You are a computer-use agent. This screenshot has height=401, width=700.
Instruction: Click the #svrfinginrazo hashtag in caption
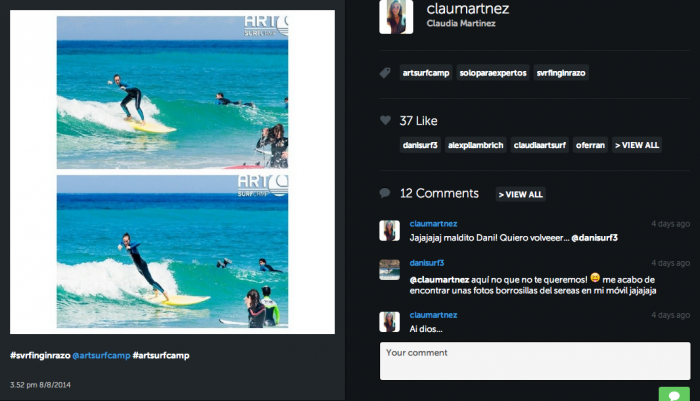click(39, 355)
